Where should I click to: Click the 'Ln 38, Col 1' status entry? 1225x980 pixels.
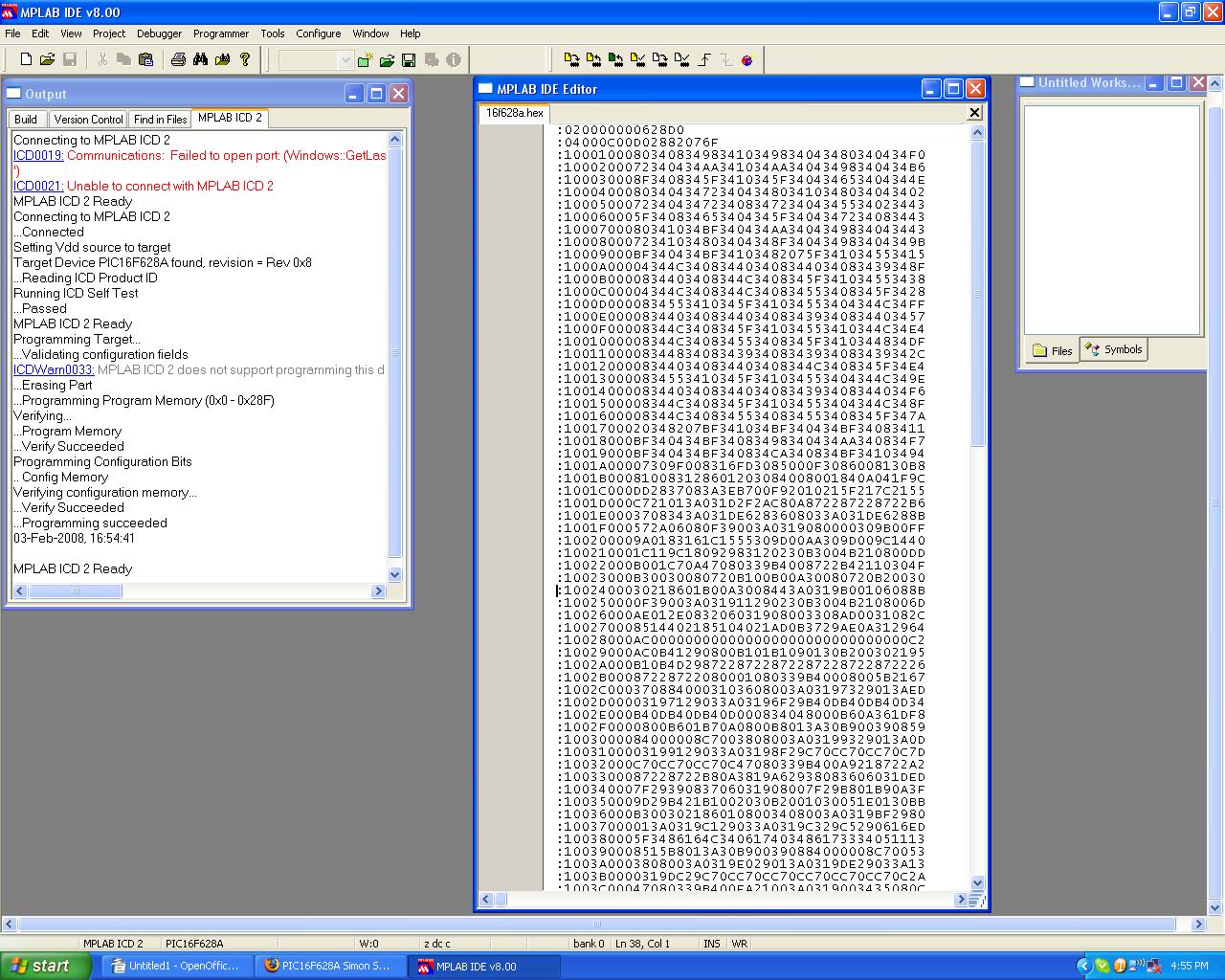642,944
